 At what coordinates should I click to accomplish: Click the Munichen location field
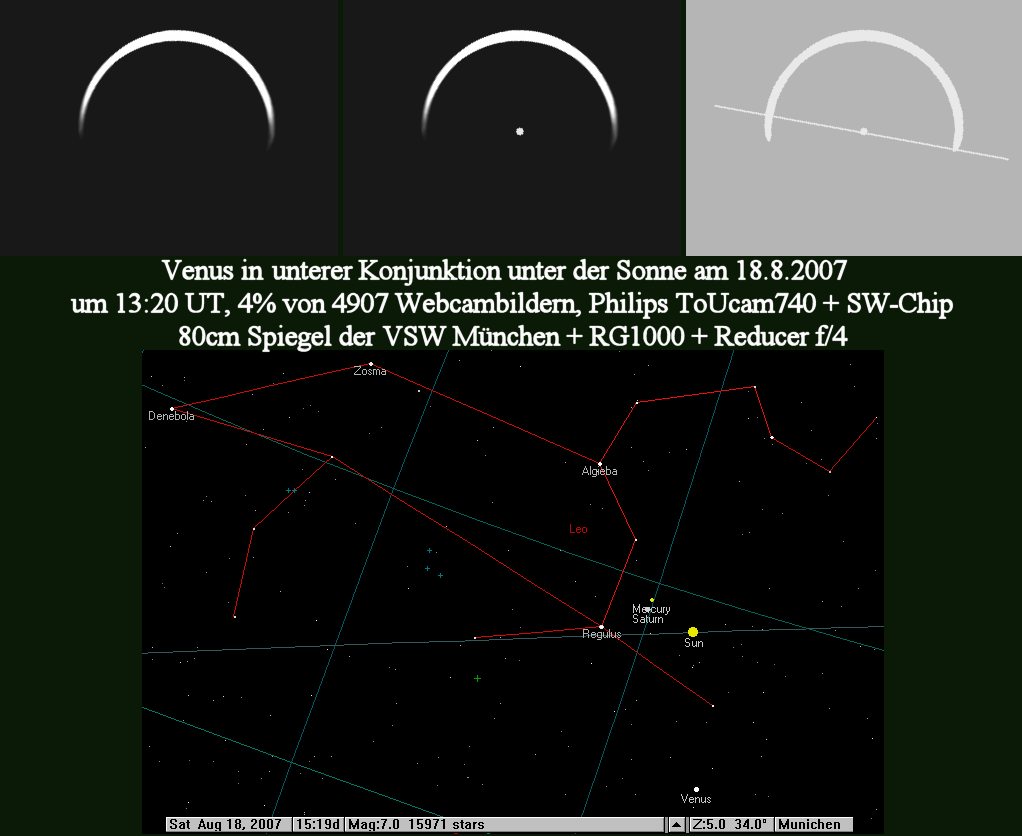tap(810, 825)
